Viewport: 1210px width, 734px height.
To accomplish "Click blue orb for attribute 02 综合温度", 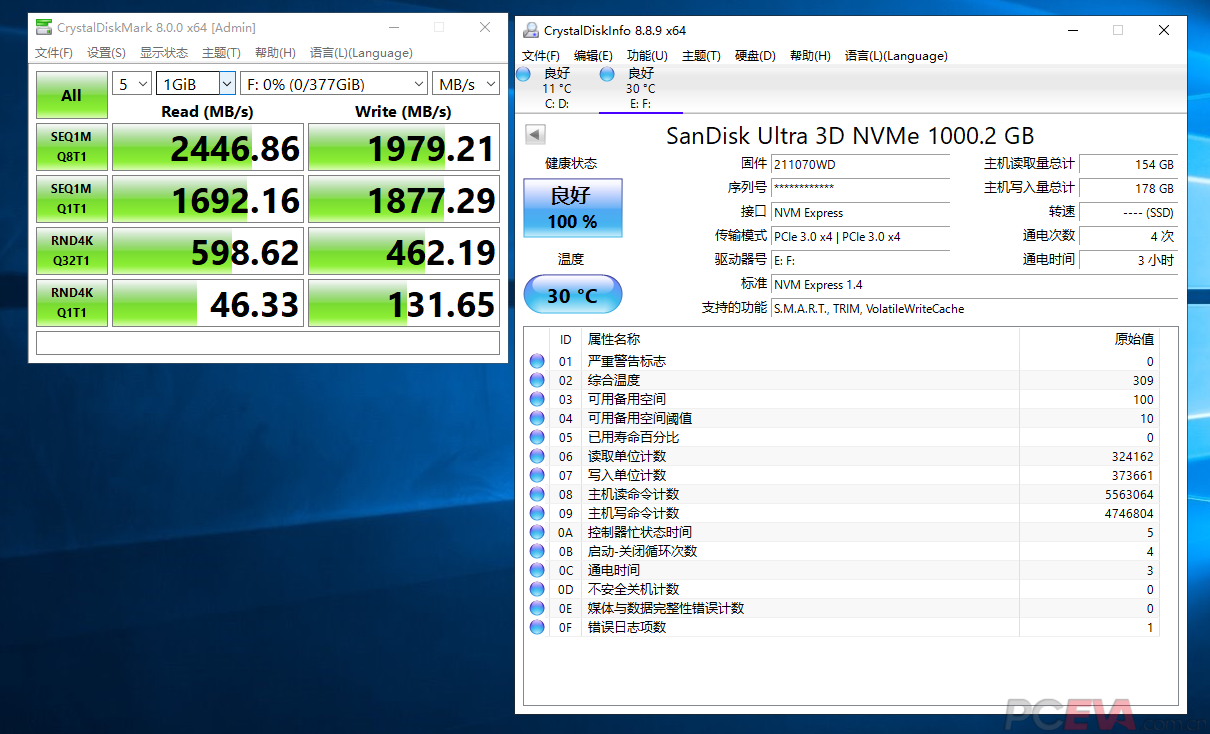I will pyautogui.click(x=538, y=380).
